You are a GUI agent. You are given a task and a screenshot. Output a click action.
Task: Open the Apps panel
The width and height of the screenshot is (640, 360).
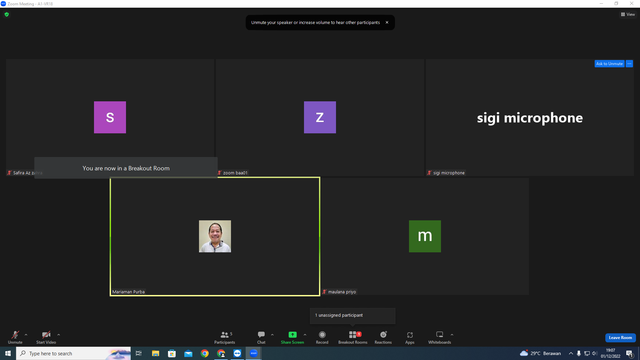[410, 337]
